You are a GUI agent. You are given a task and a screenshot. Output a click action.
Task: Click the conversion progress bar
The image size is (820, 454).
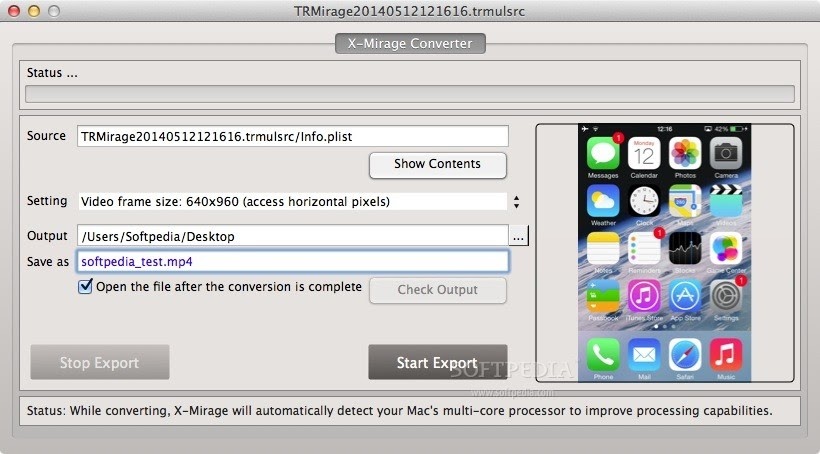410,94
